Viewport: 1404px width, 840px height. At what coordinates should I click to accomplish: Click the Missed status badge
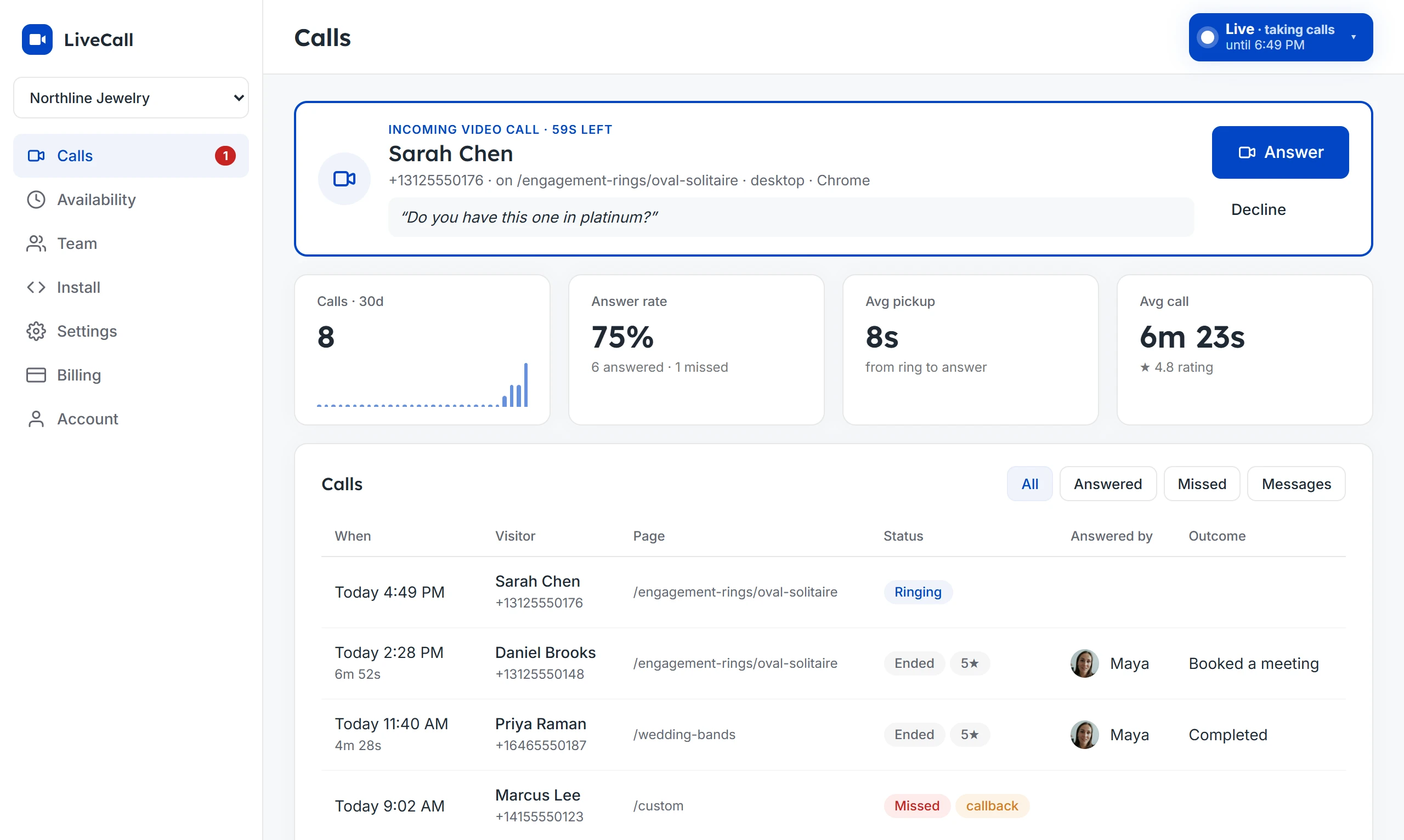[916, 806]
